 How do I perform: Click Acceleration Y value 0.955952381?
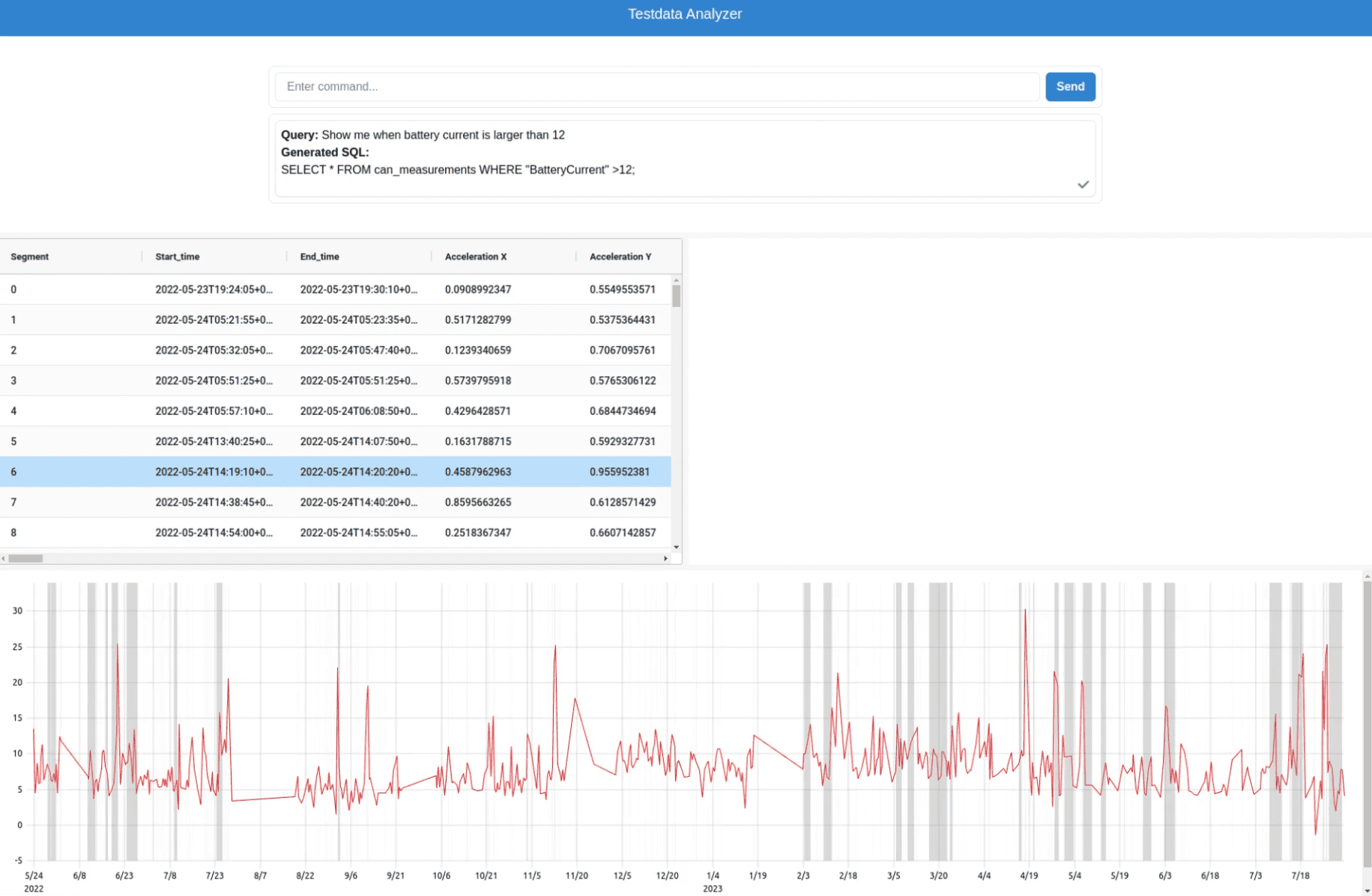(x=620, y=472)
